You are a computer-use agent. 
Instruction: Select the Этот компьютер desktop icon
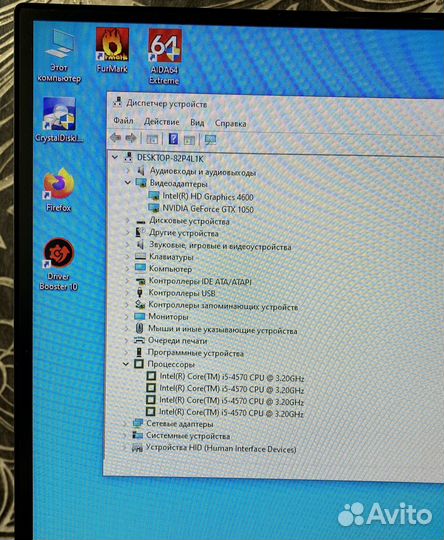(x=59, y=56)
